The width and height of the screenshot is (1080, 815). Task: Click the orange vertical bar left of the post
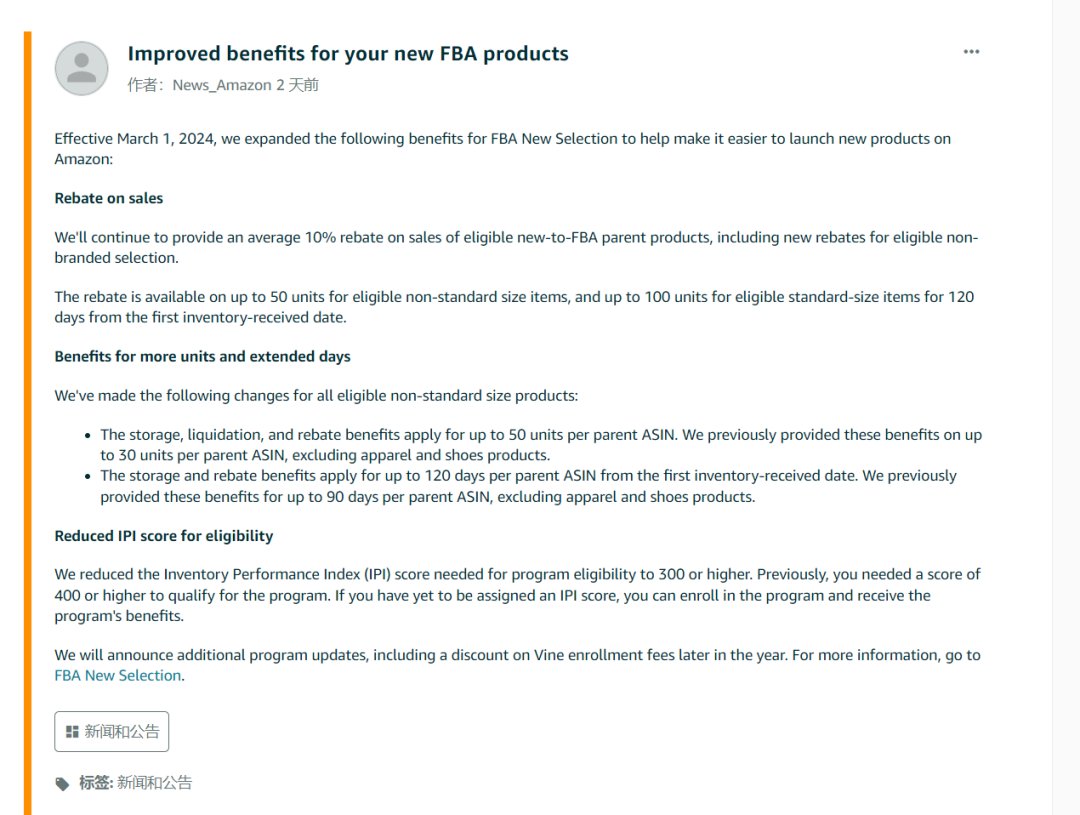click(x=27, y=420)
